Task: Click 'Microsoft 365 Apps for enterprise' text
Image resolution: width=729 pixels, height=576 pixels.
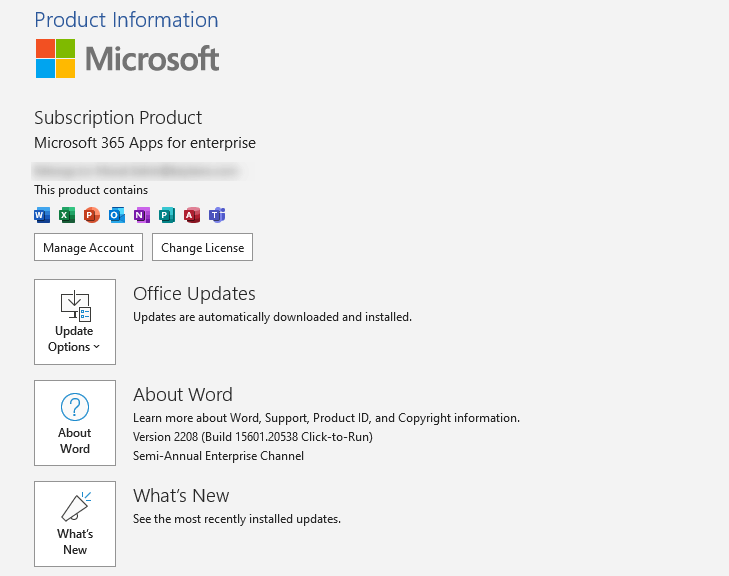Action: click(145, 143)
